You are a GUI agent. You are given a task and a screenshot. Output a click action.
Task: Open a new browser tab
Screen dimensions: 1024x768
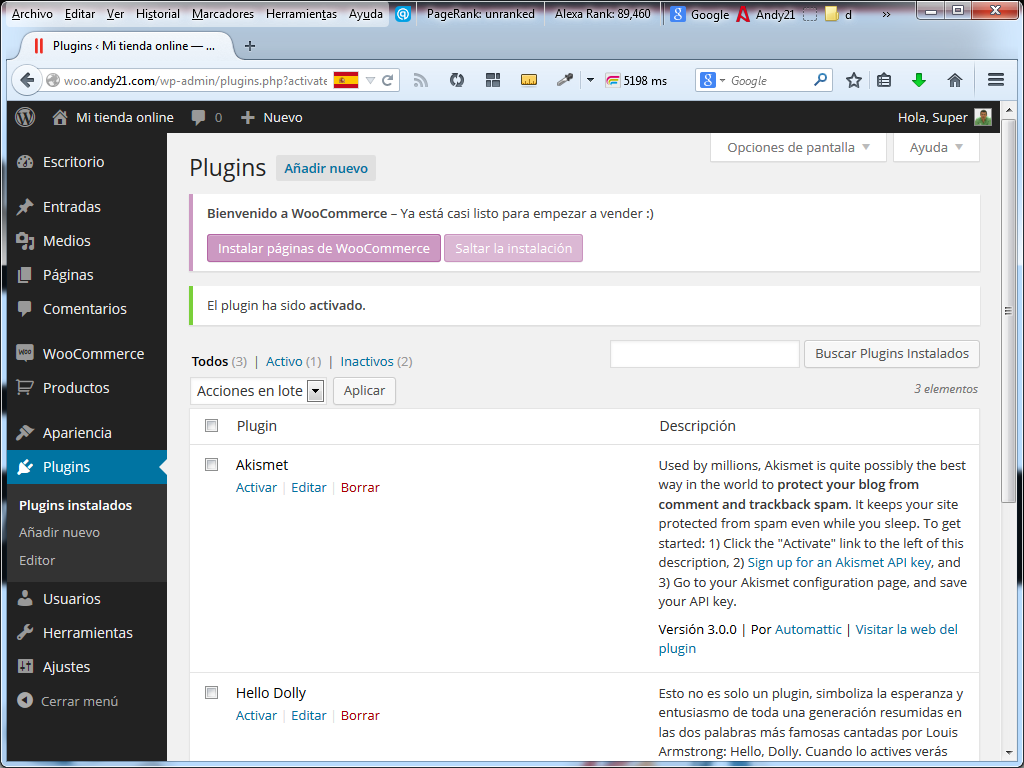click(249, 46)
